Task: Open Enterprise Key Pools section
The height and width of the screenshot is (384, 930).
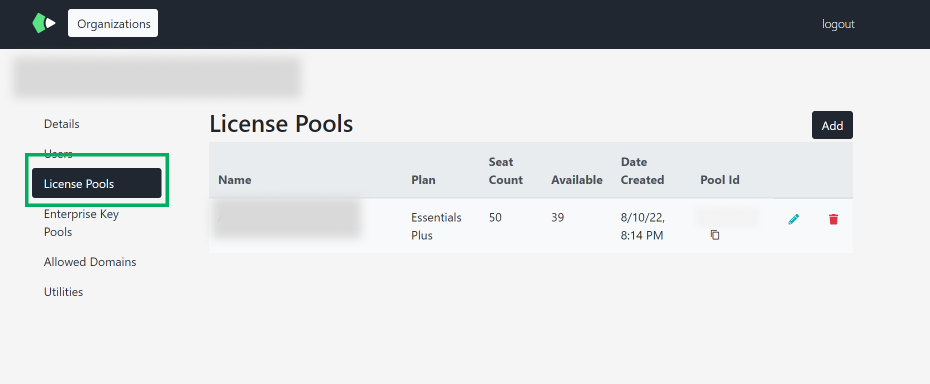Action: pyautogui.click(x=81, y=223)
